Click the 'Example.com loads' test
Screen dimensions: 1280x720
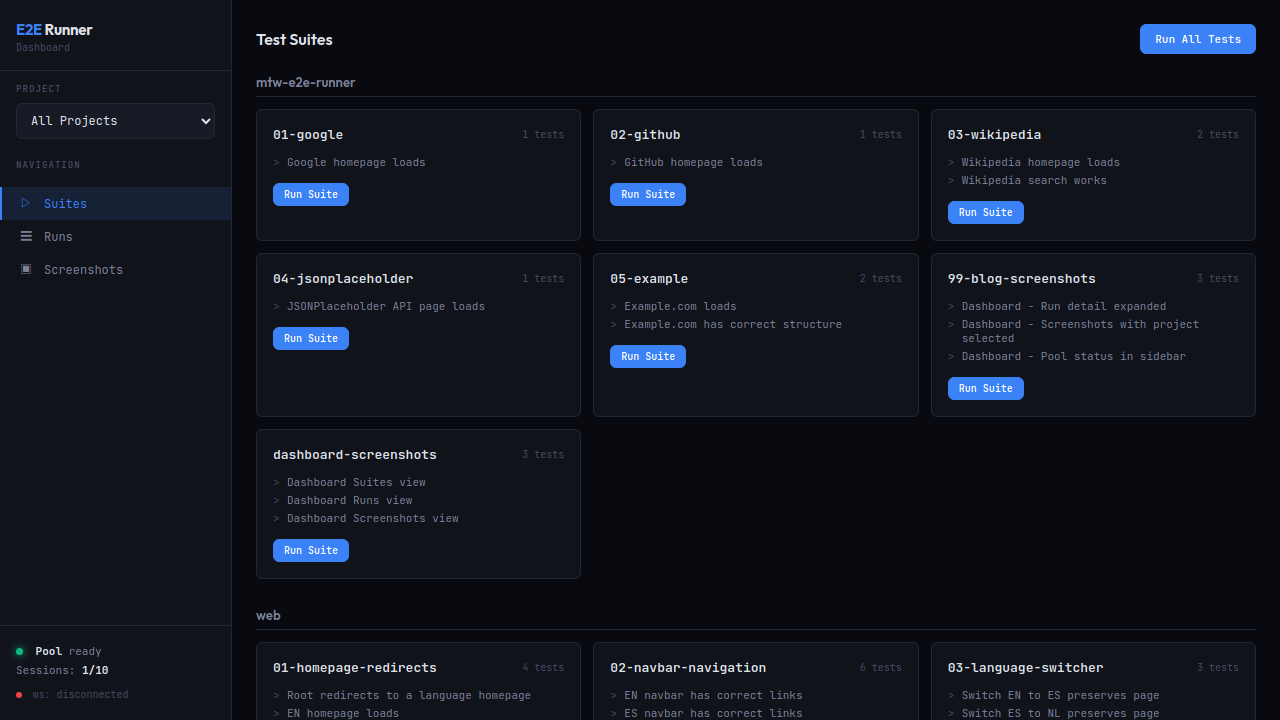click(x=680, y=306)
